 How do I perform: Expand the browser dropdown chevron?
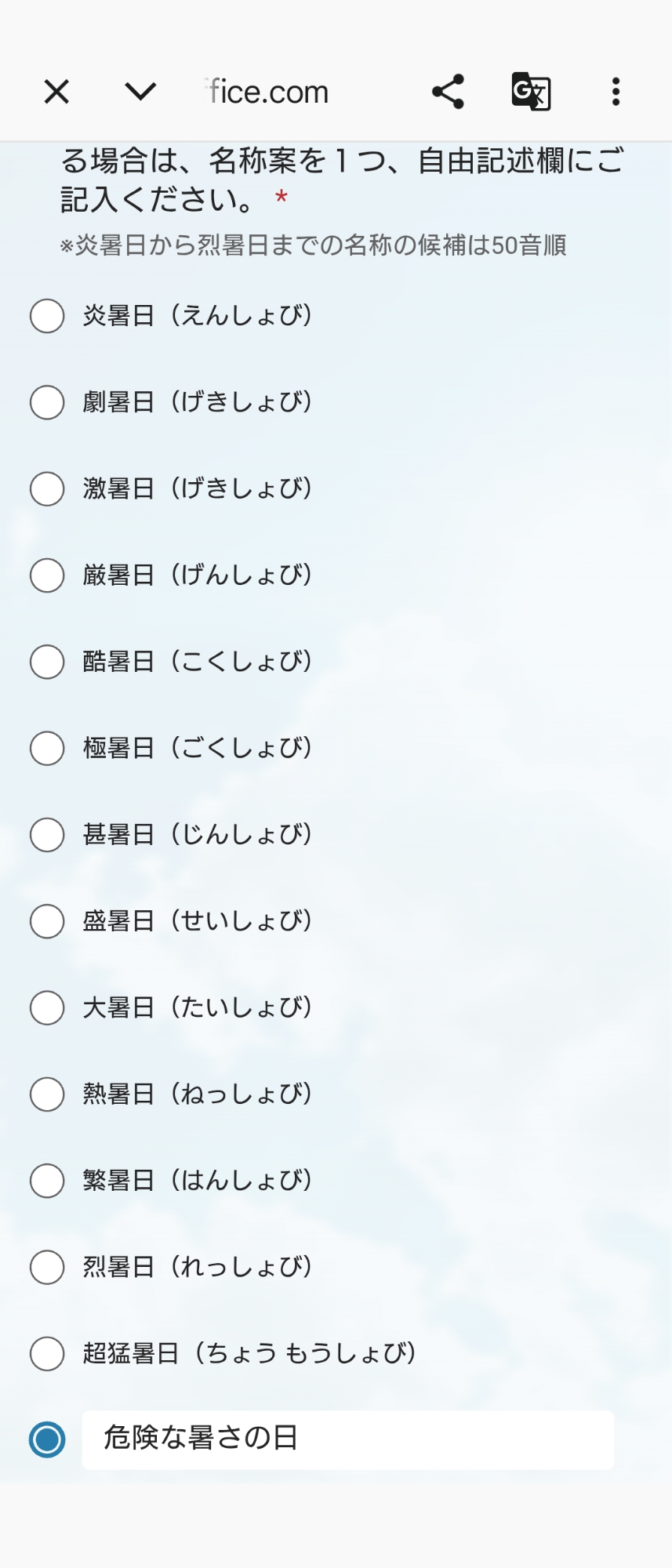coord(140,92)
